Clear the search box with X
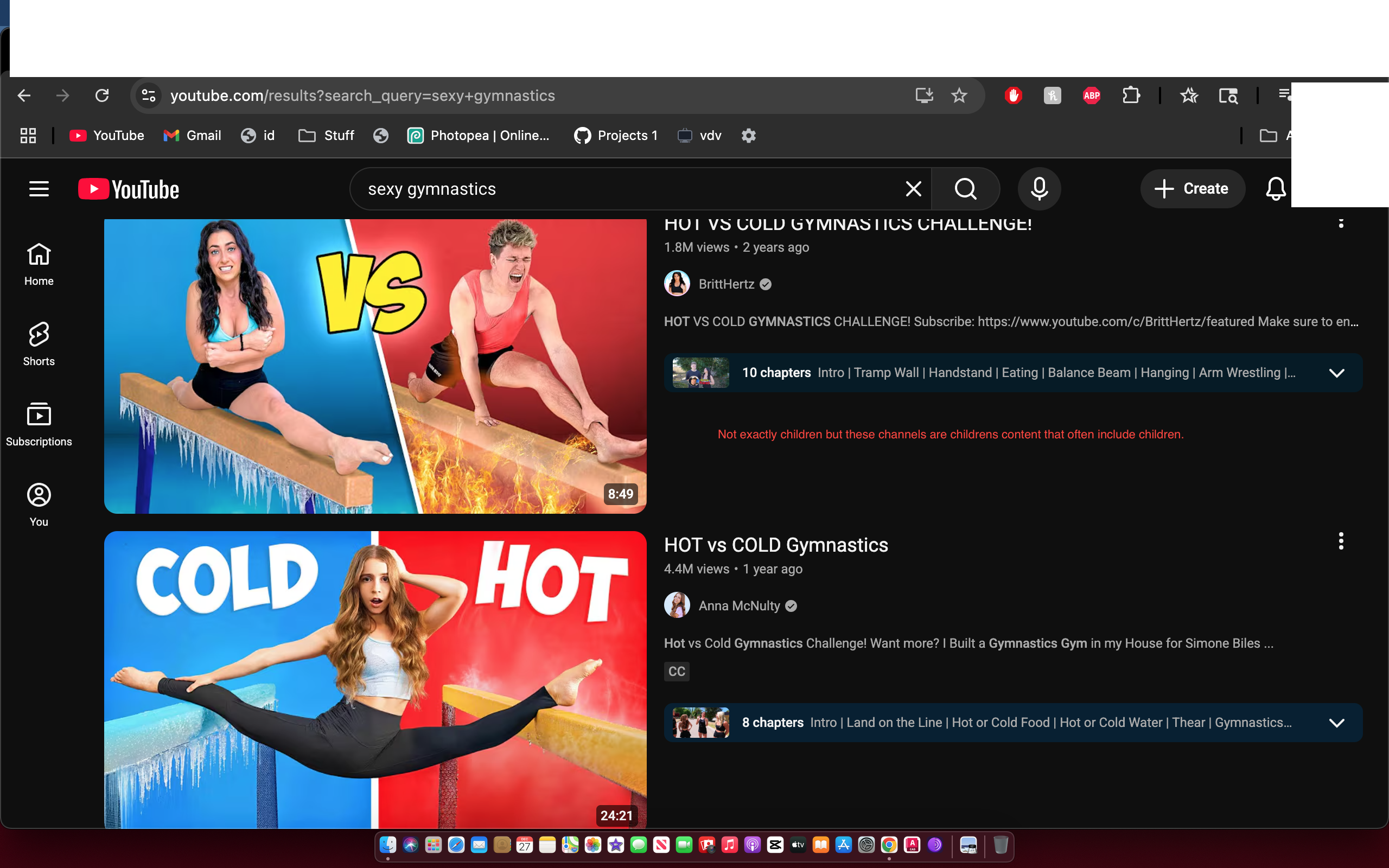Screen dimensions: 1389x868 click(913, 189)
